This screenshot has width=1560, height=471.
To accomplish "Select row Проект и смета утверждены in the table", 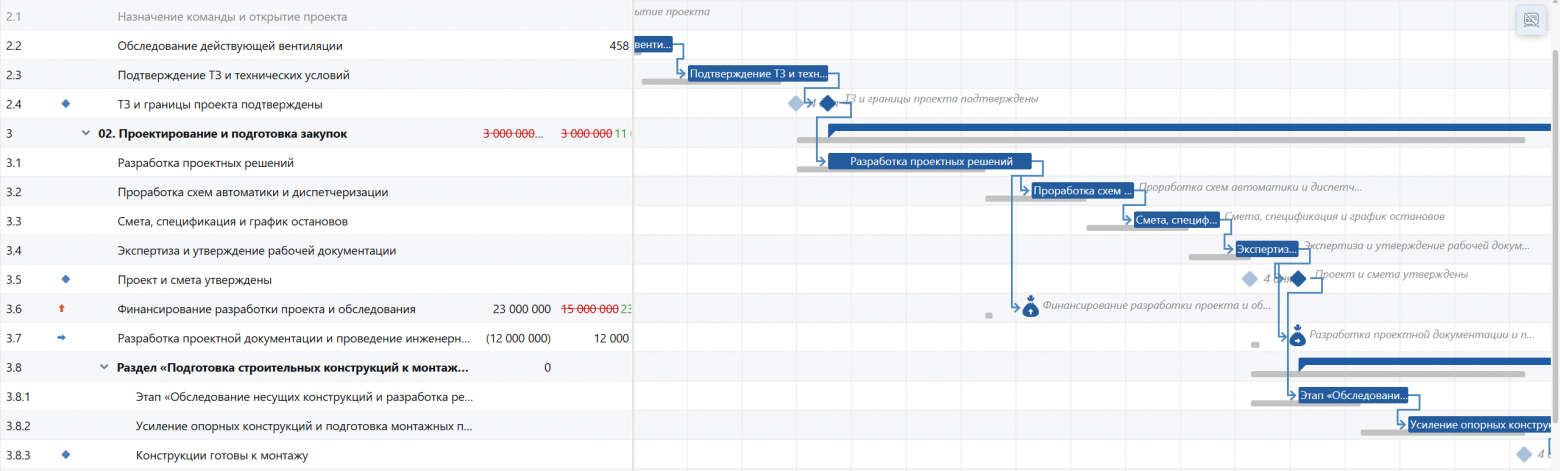I will click(x=316, y=279).
